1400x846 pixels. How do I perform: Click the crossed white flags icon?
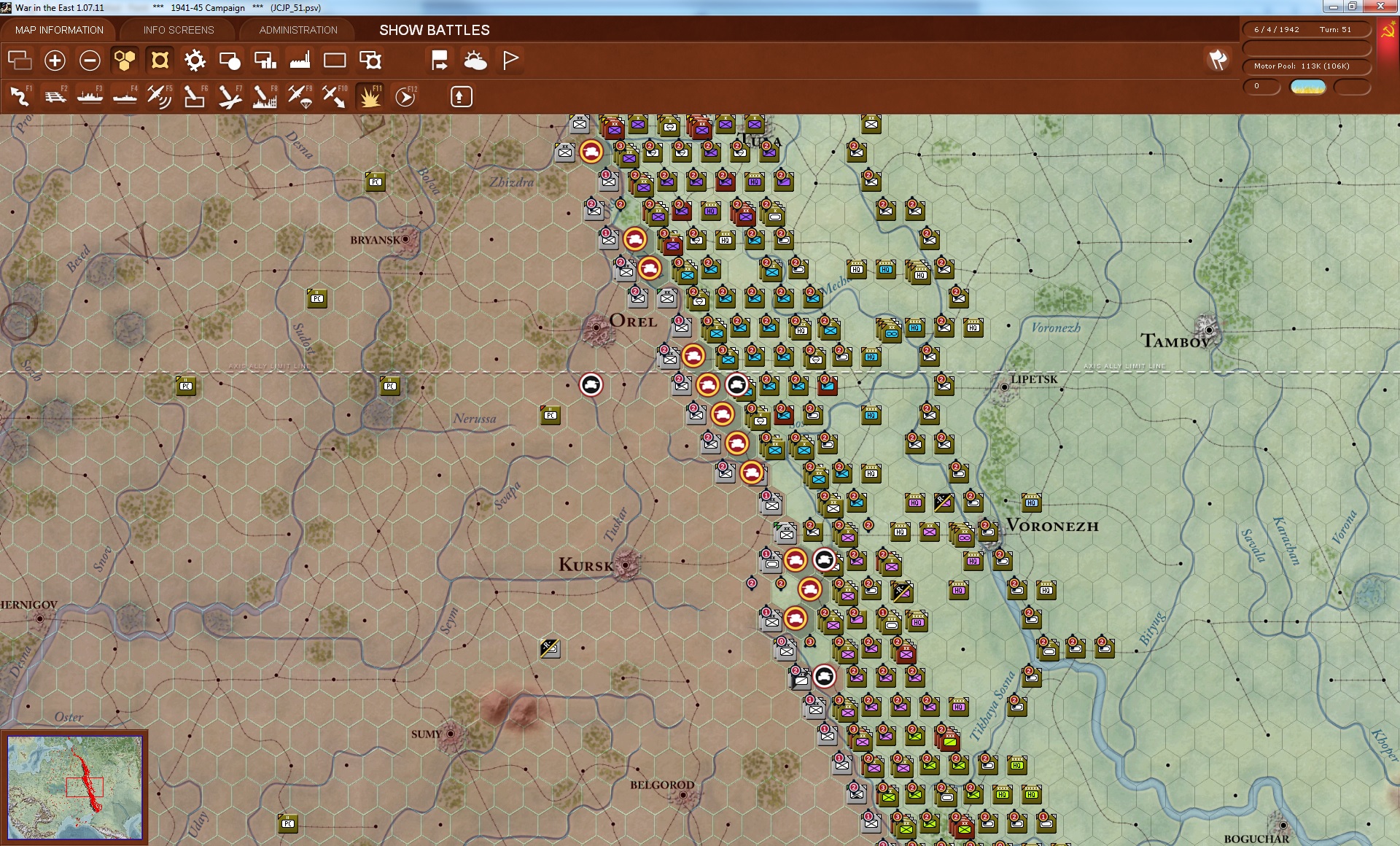1218,60
